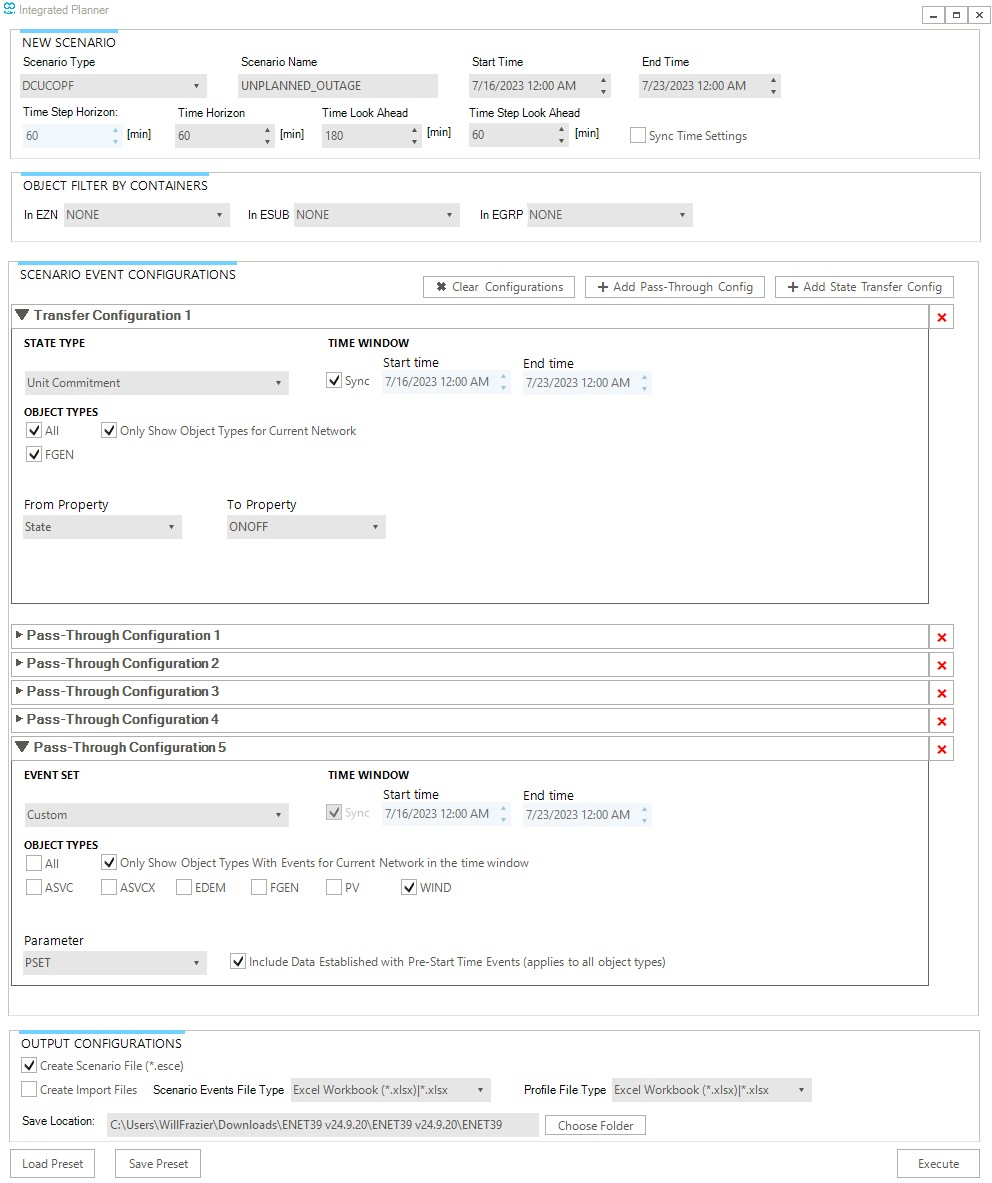Remove Pass-Through Configuration 3 using red X
Viewport: 992px width, 1183px height.
point(941,693)
